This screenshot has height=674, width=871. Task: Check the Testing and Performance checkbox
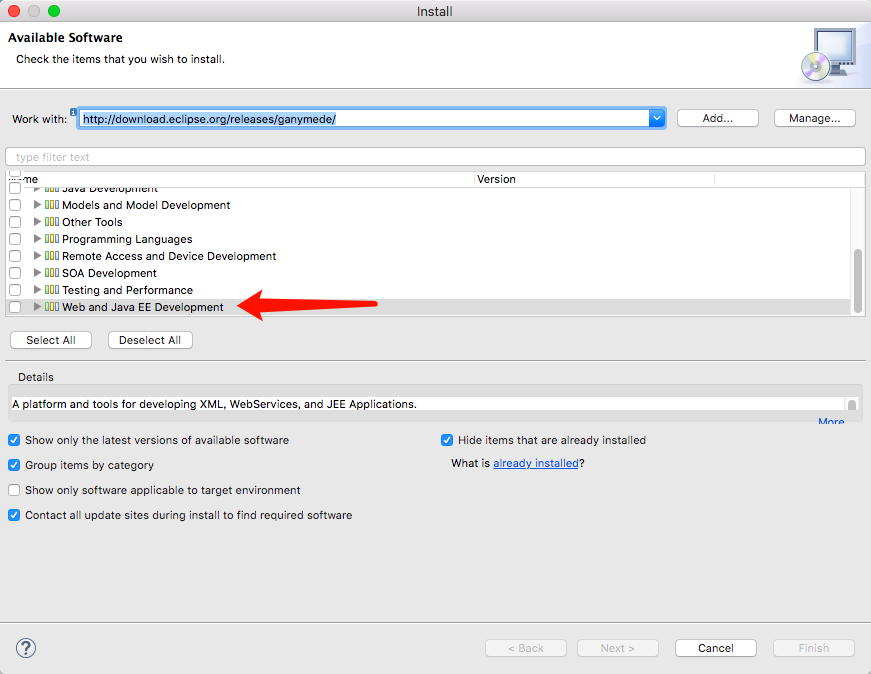pyautogui.click(x=15, y=290)
